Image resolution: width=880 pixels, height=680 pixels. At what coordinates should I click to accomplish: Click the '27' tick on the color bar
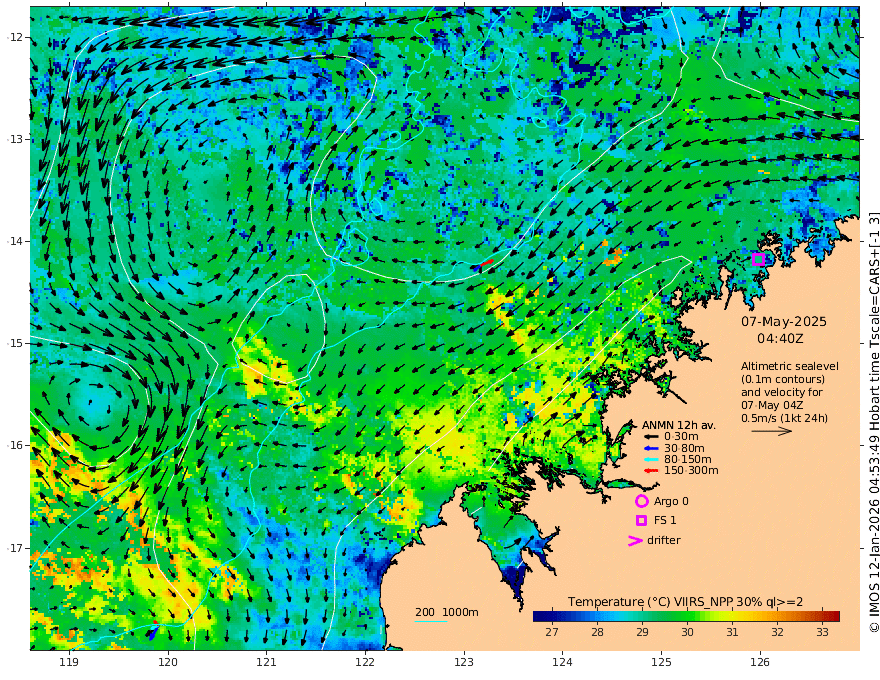point(552,632)
